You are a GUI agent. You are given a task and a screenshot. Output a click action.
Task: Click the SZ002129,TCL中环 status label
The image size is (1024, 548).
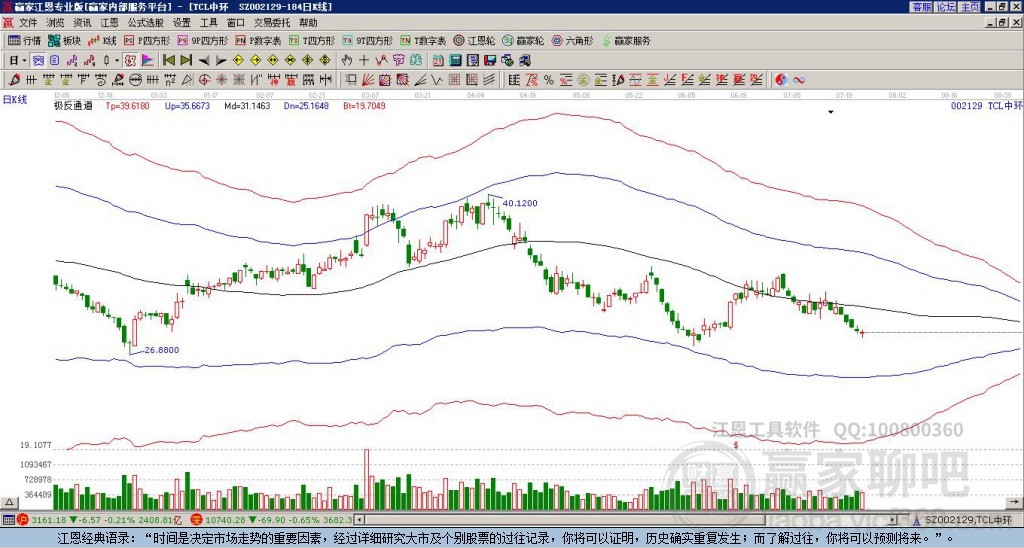[x=968, y=520]
